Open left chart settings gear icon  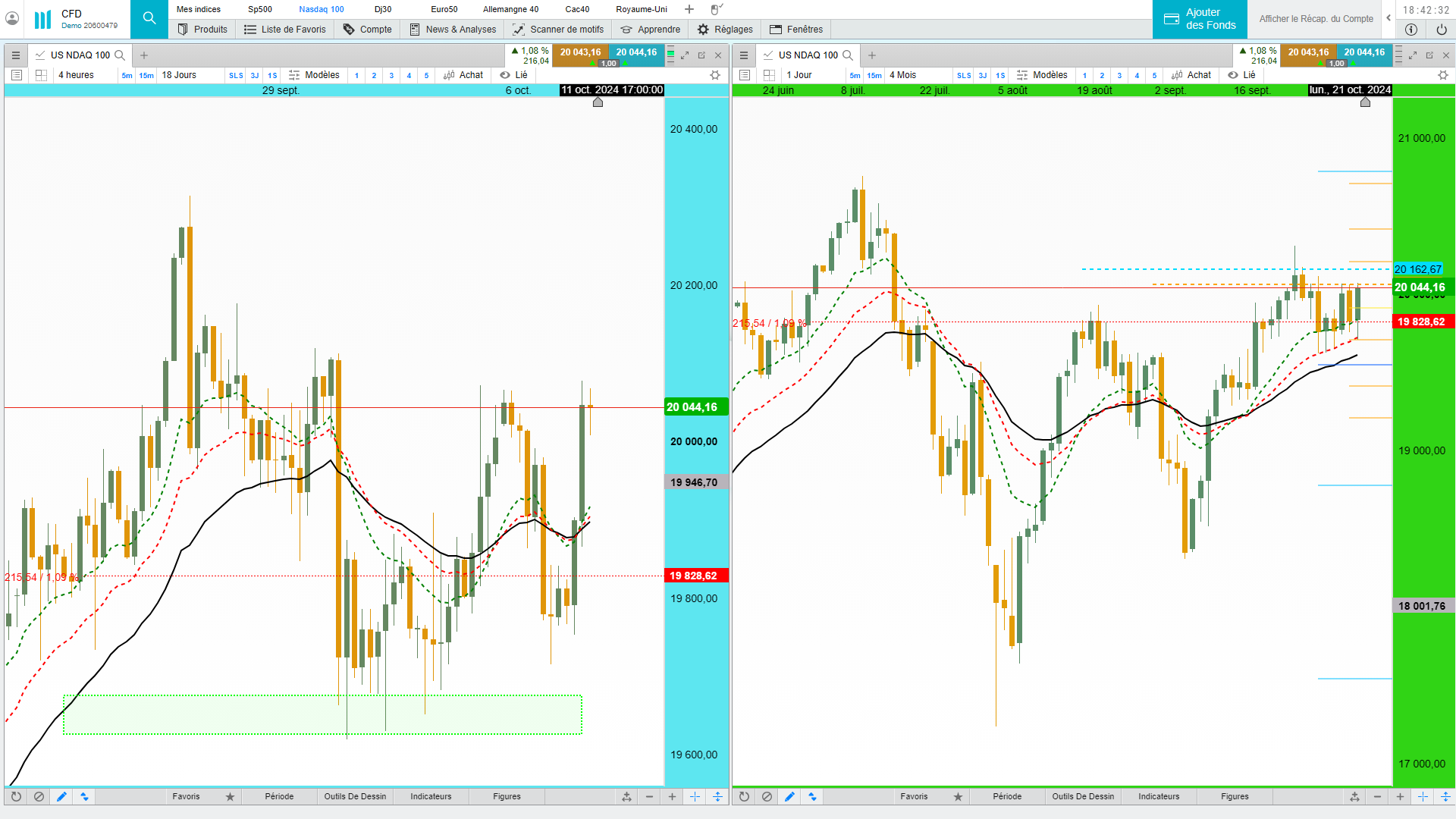point(715,75)
